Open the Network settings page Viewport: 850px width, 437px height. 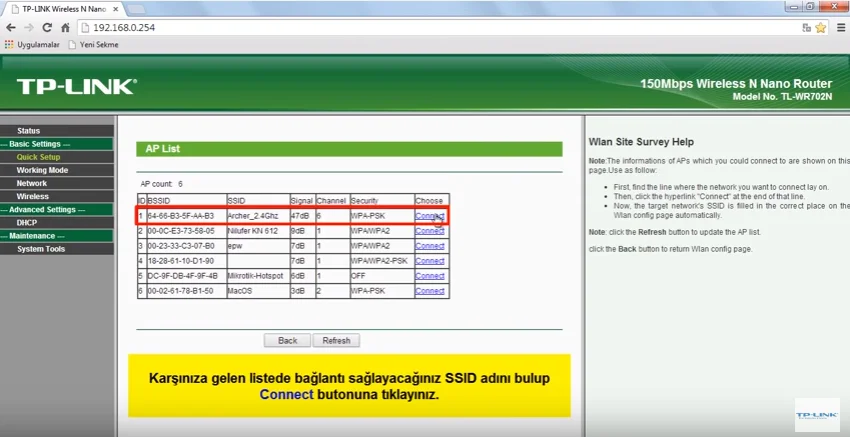click(31, 183)
